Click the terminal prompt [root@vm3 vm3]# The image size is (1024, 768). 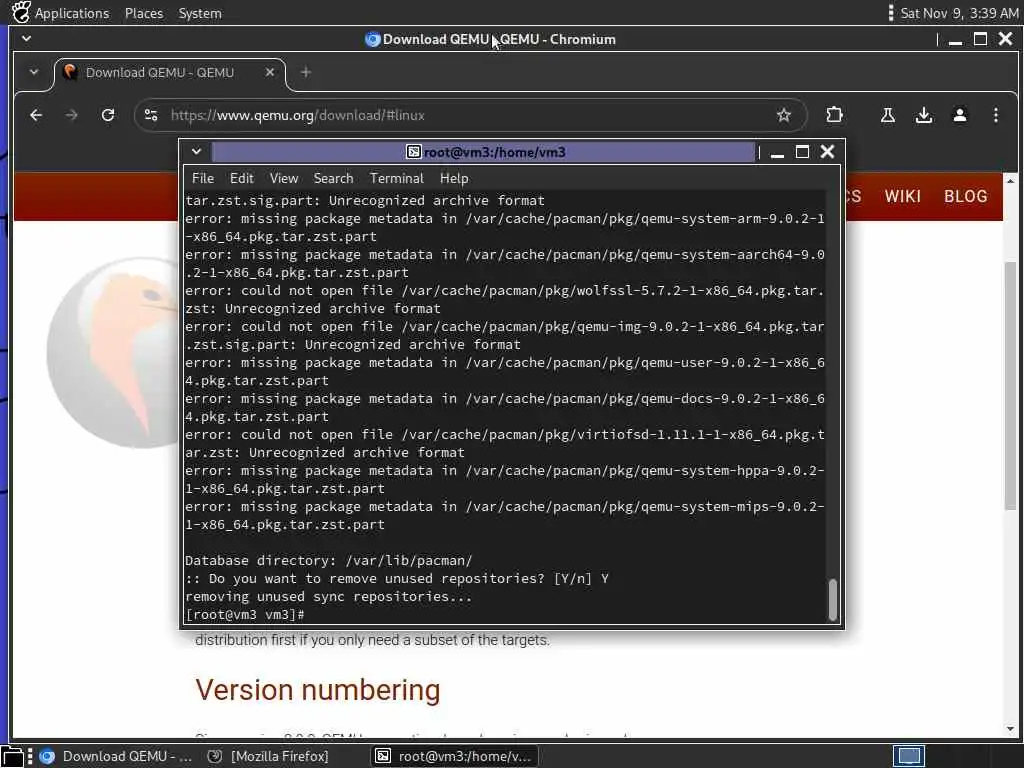click(x=244, y=615)
